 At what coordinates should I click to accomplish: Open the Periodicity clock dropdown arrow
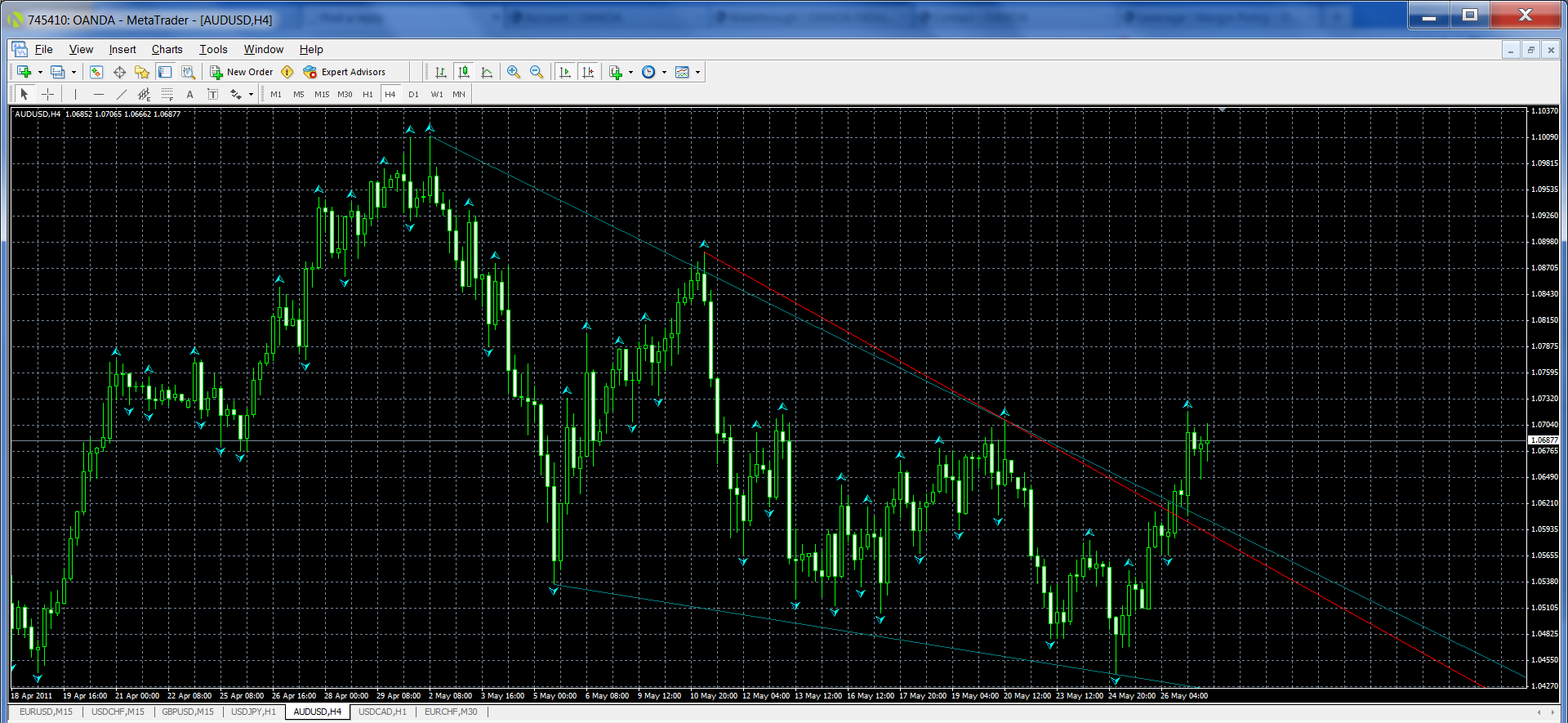coord(664,72)
